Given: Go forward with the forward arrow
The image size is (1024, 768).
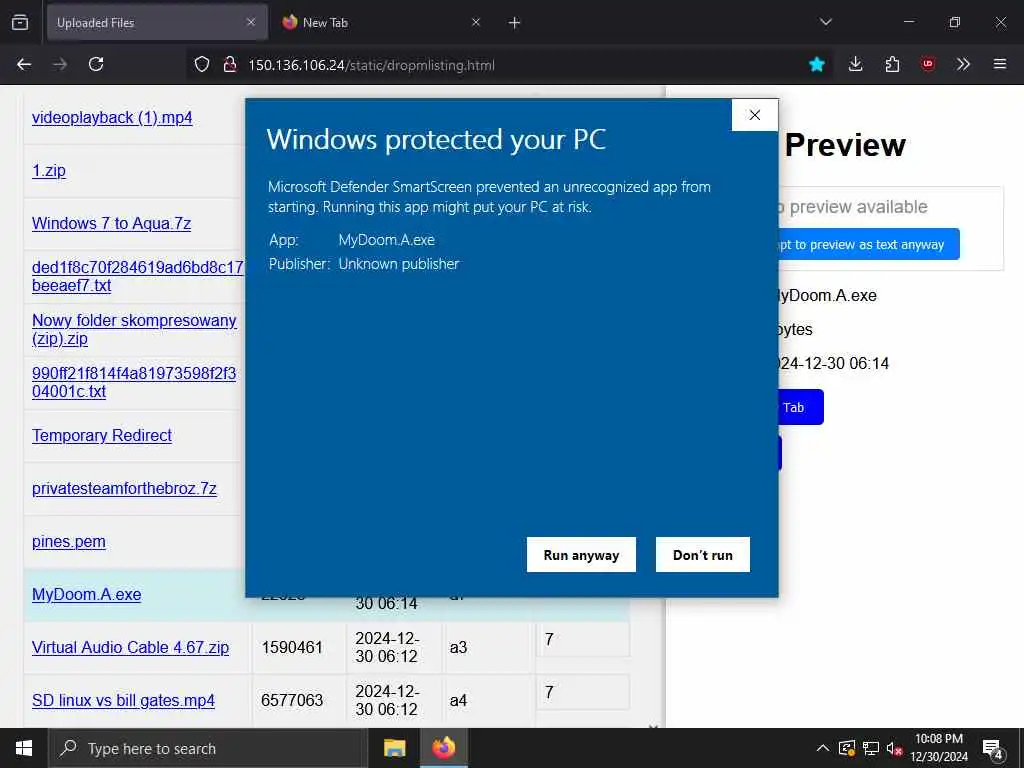Looking at the screenshot, I should [60, 64].
